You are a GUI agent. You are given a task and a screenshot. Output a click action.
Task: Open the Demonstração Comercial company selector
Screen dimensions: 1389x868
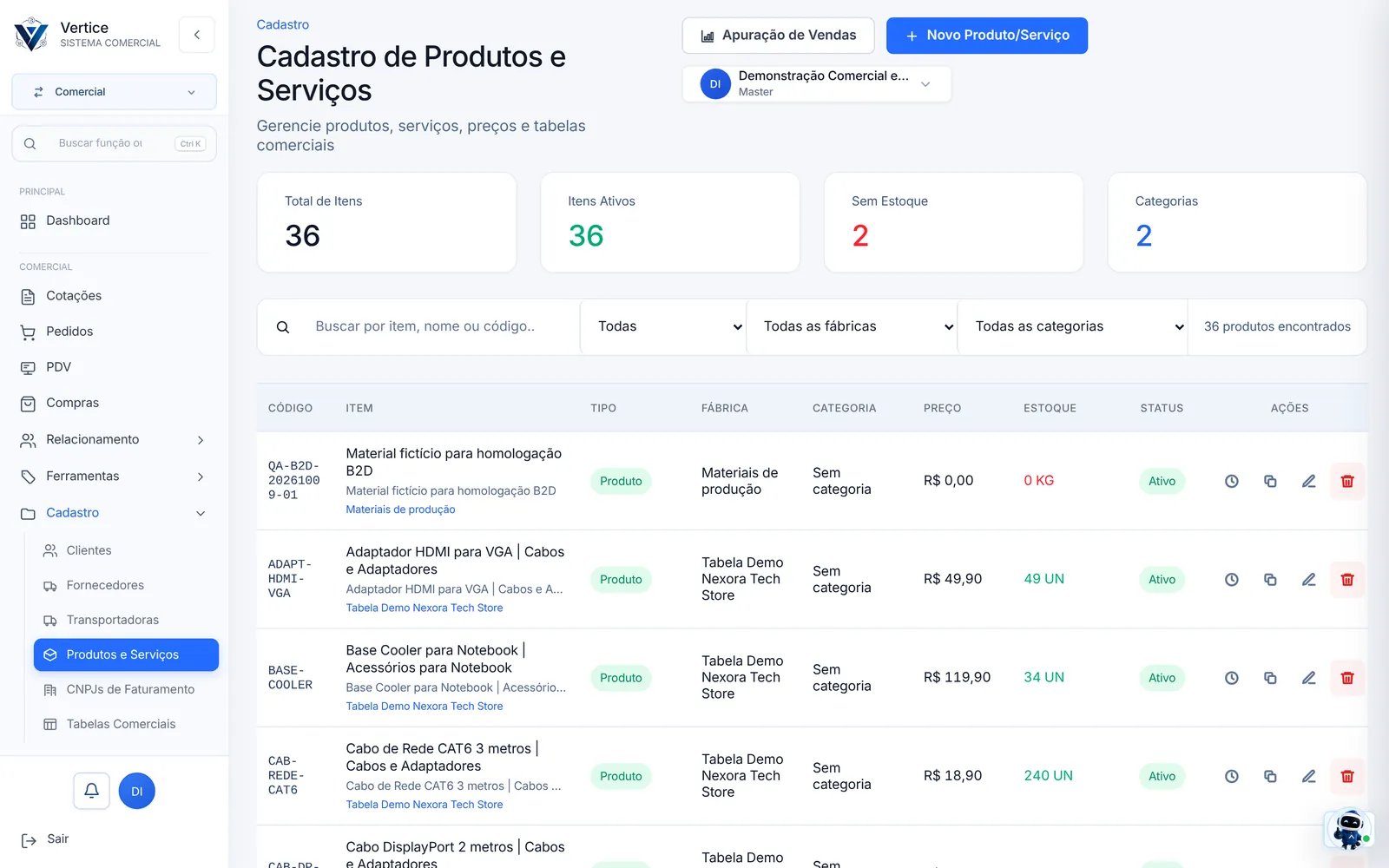(x=816, y=84)
